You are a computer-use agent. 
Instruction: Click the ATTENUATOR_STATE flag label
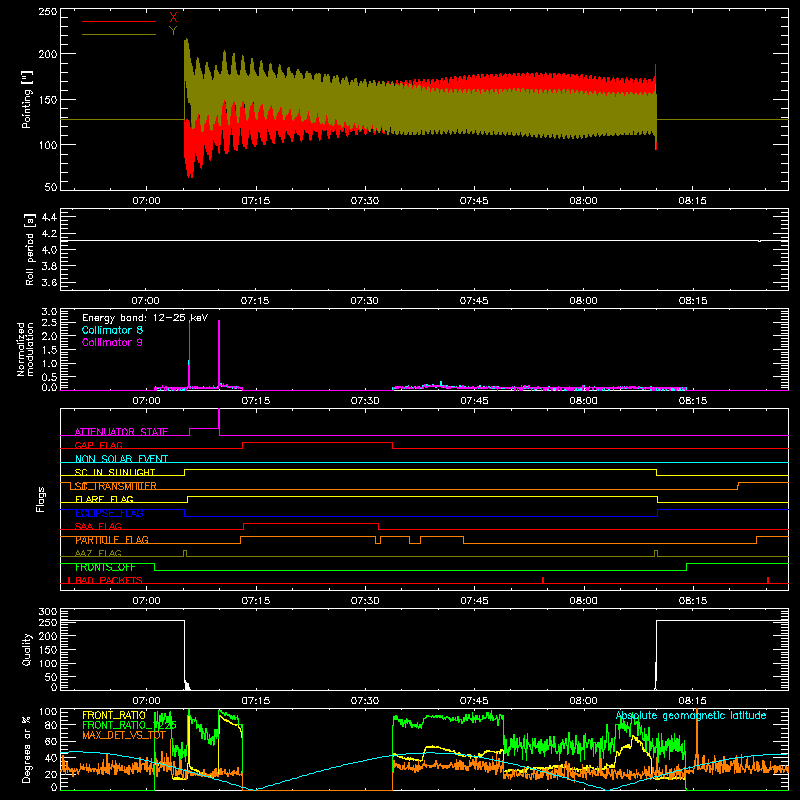tap(121, 432)
